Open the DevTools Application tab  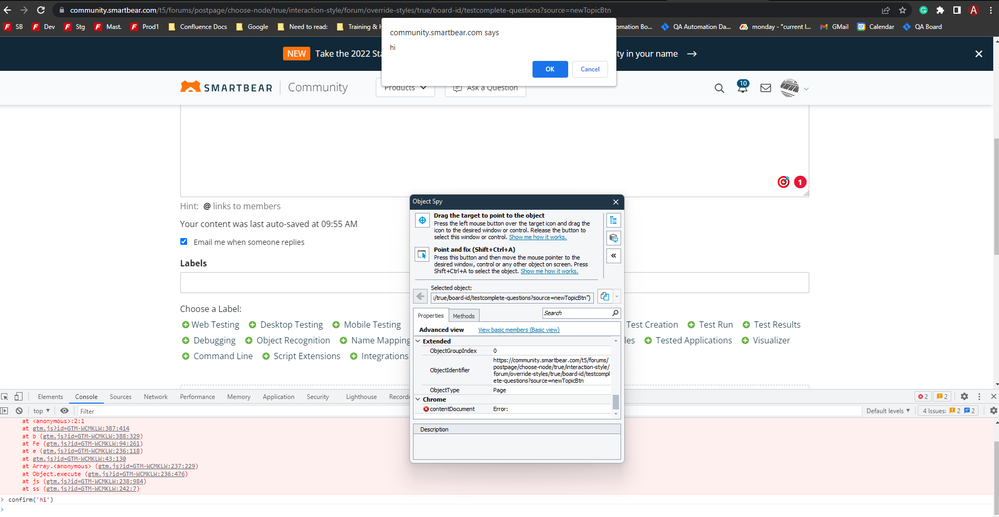[278, 397]
